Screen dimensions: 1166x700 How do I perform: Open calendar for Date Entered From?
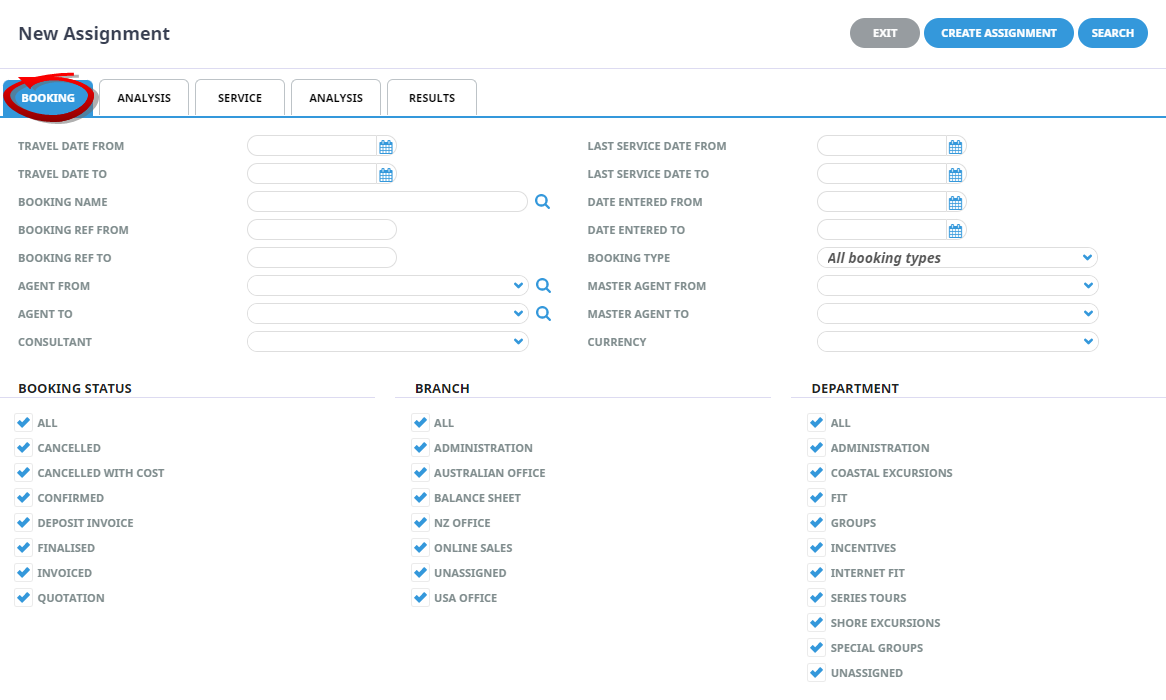955,203
